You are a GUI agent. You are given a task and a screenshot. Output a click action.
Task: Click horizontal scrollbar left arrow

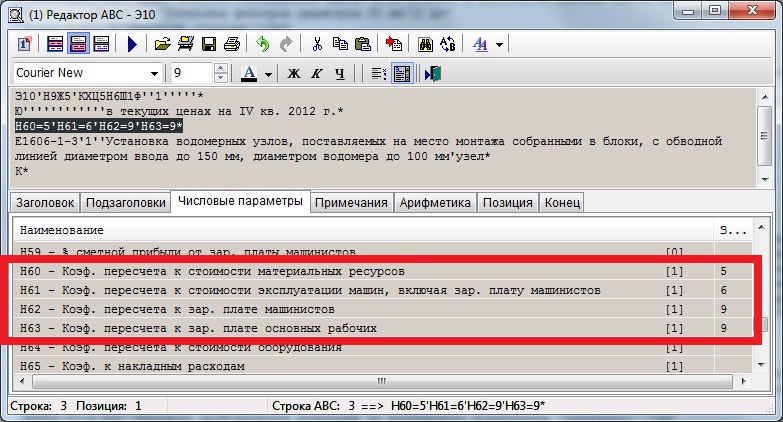click(x=22, y=382)
